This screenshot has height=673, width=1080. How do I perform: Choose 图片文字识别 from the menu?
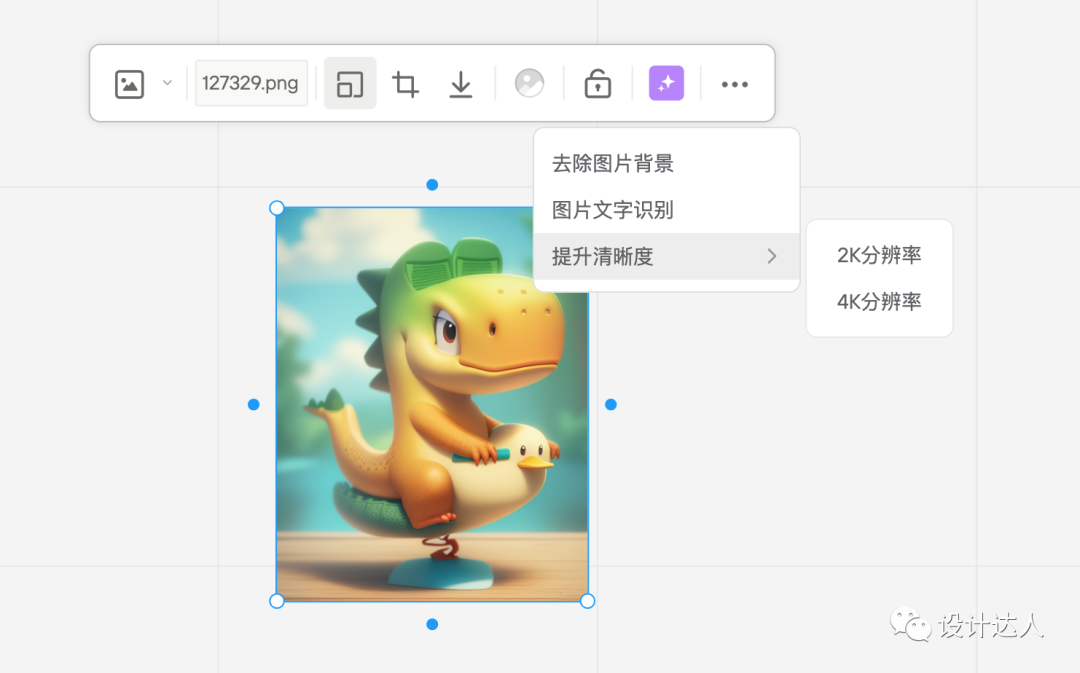(x=613, y=210)
